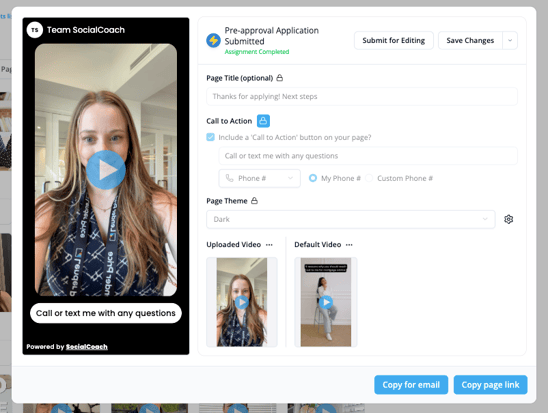Open page theme settings gear

(509, 219)
